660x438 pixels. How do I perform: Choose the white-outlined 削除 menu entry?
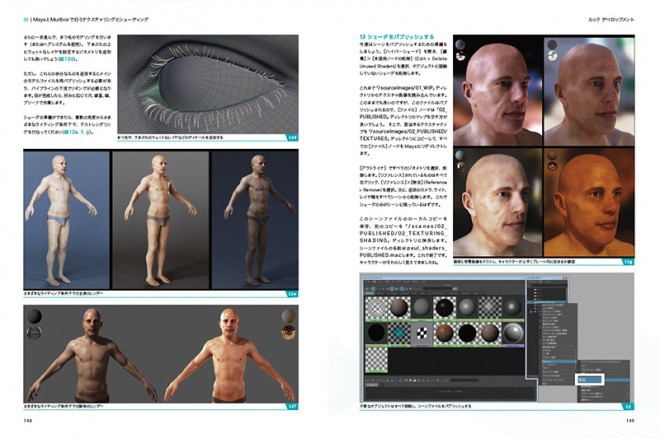click(590, 379)
